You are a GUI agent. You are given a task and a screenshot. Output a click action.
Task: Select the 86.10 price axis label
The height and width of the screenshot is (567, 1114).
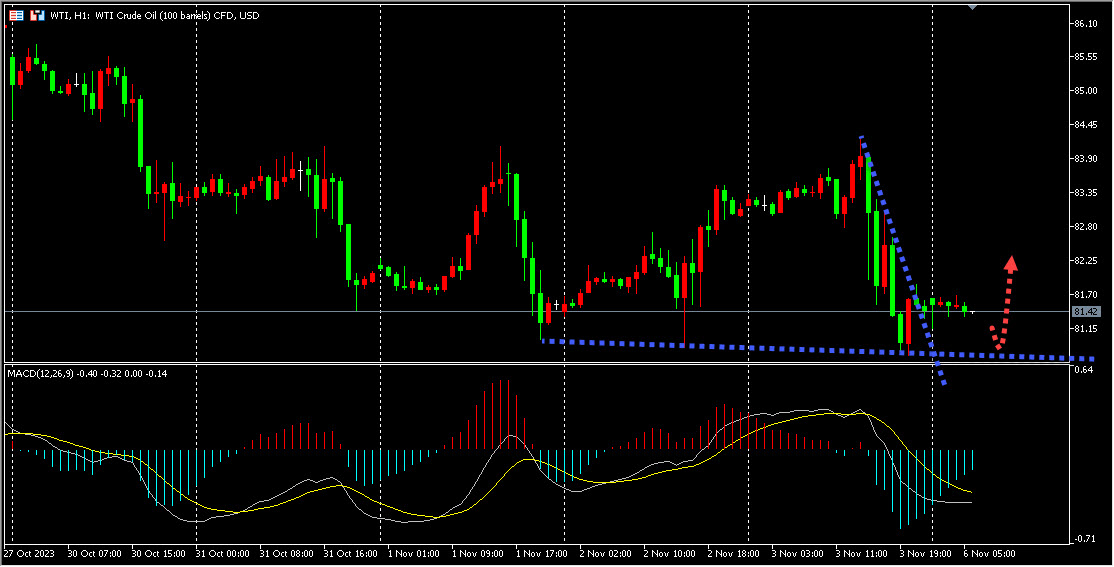click(1086, 23)
